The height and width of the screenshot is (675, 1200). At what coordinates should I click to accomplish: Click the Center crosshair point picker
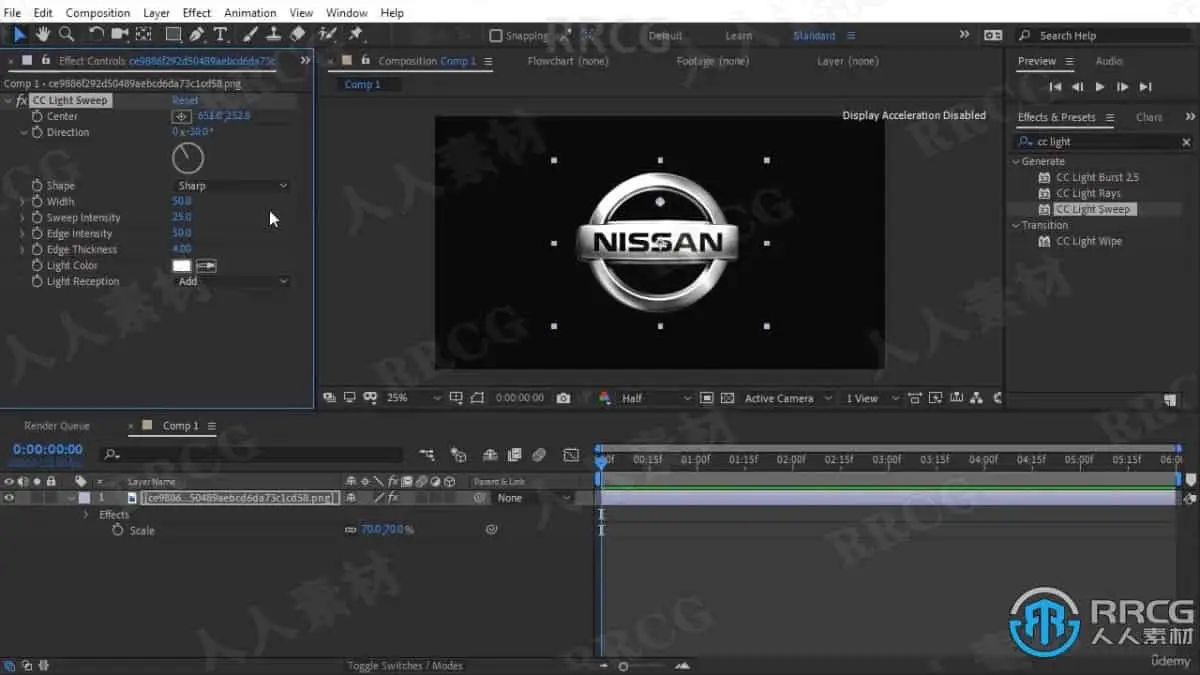pyautogui.click(x=182, y=116)
